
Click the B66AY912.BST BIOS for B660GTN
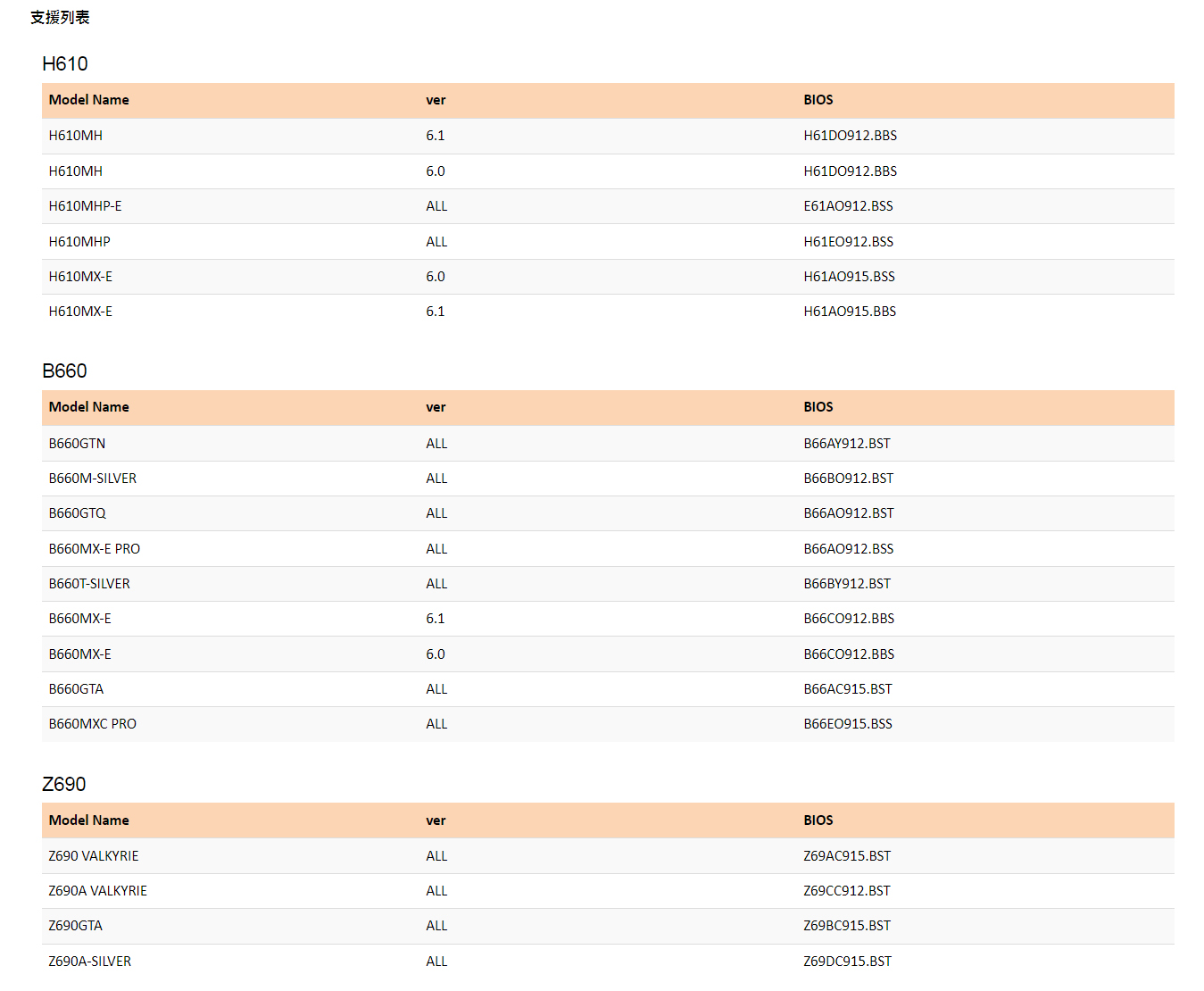point(847,444)
